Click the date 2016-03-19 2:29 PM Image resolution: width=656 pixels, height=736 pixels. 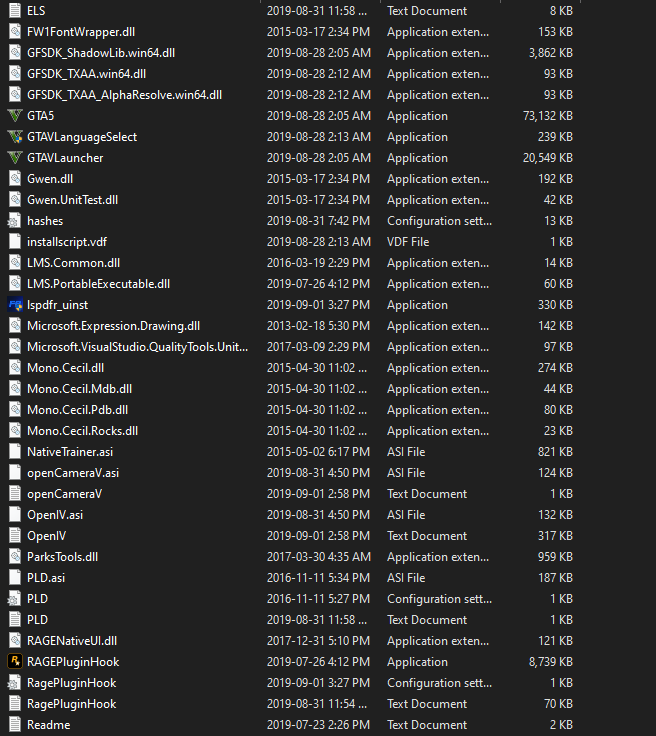[318, 263]
